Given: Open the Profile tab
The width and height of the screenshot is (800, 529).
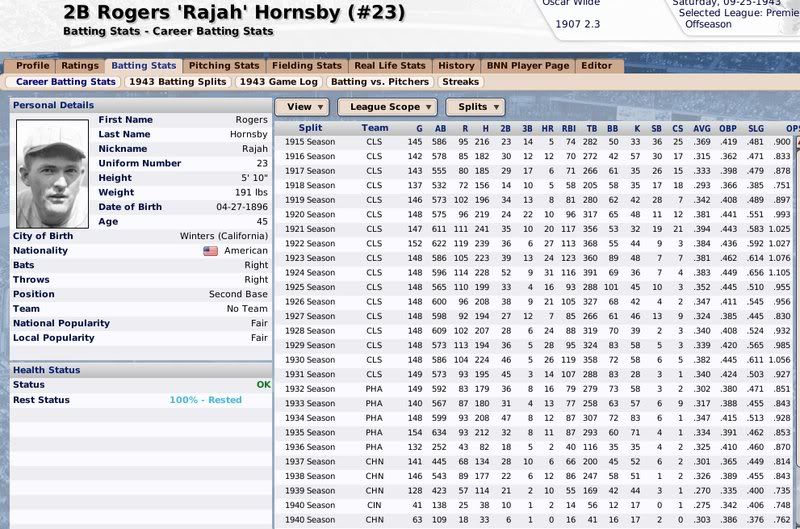Looking at the screenshot, I should click(x=32, y=66).
